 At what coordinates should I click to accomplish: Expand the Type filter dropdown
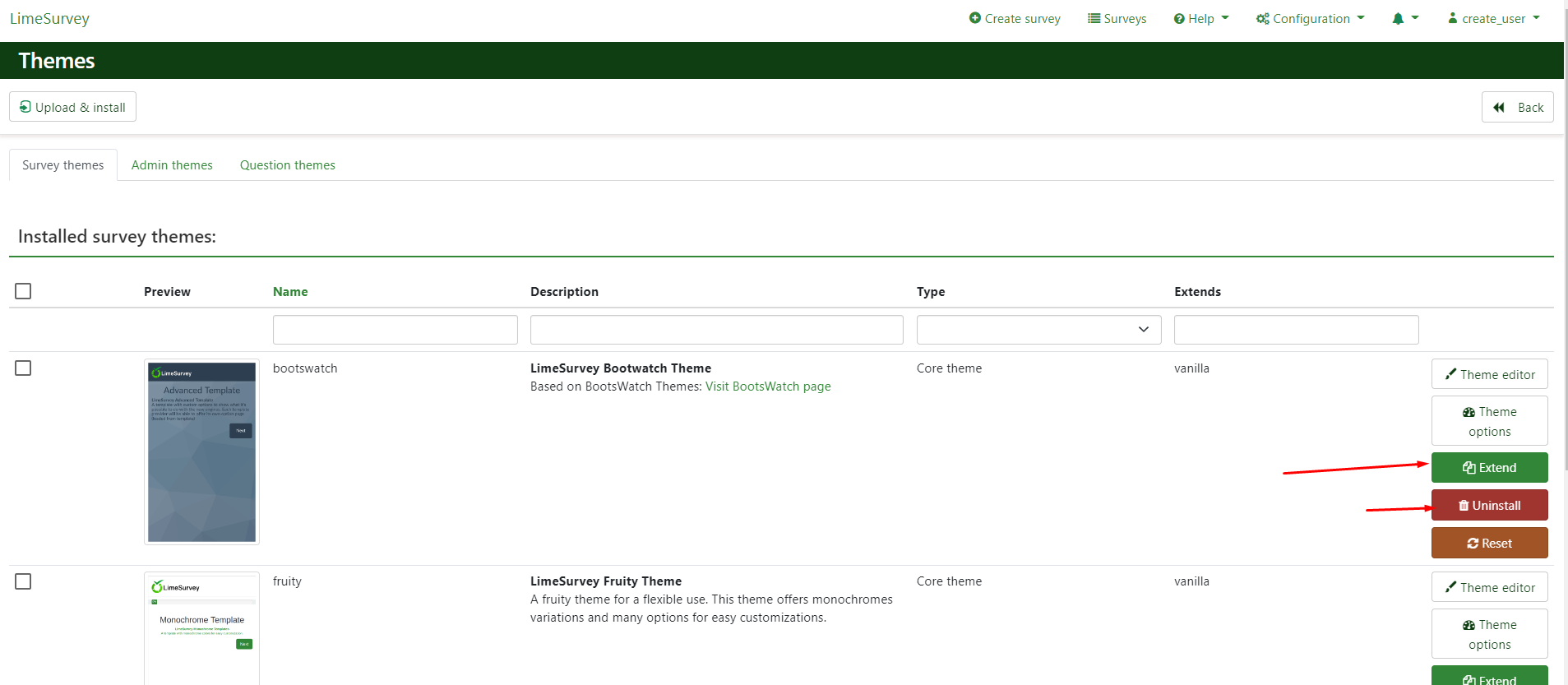[1038, 330]
